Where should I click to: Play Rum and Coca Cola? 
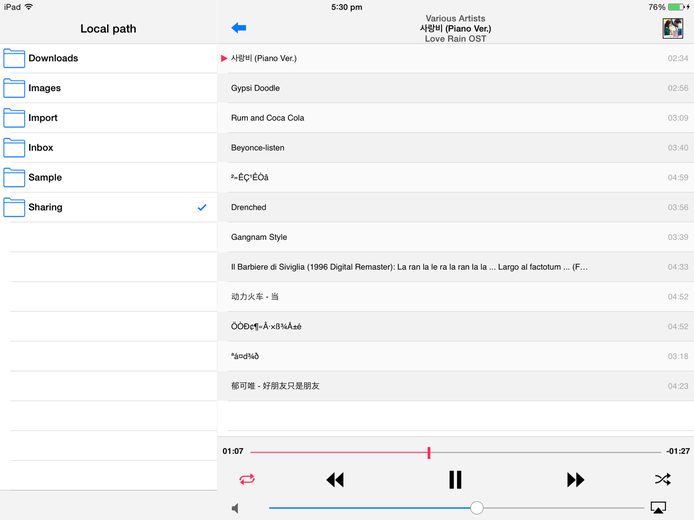click(455, 118)
